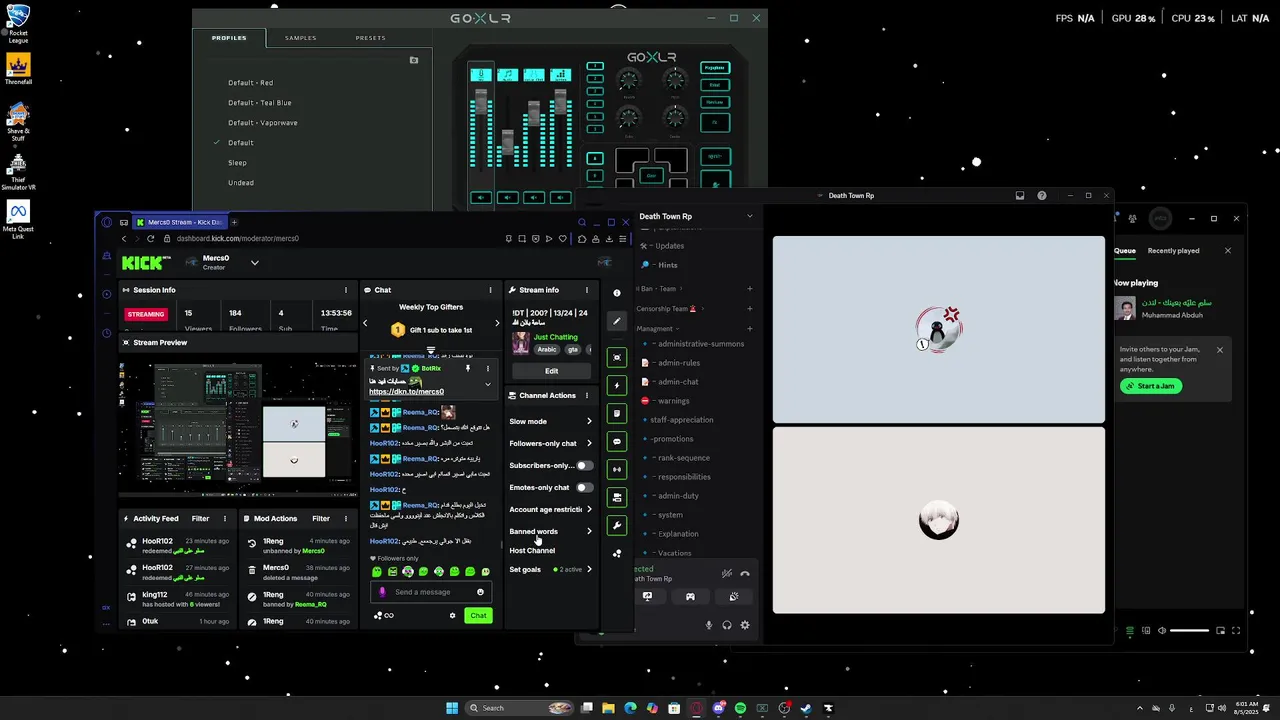Toggle Emotes-only chat switch
This screenshot has height=720, width=1280.
(584, 488)
